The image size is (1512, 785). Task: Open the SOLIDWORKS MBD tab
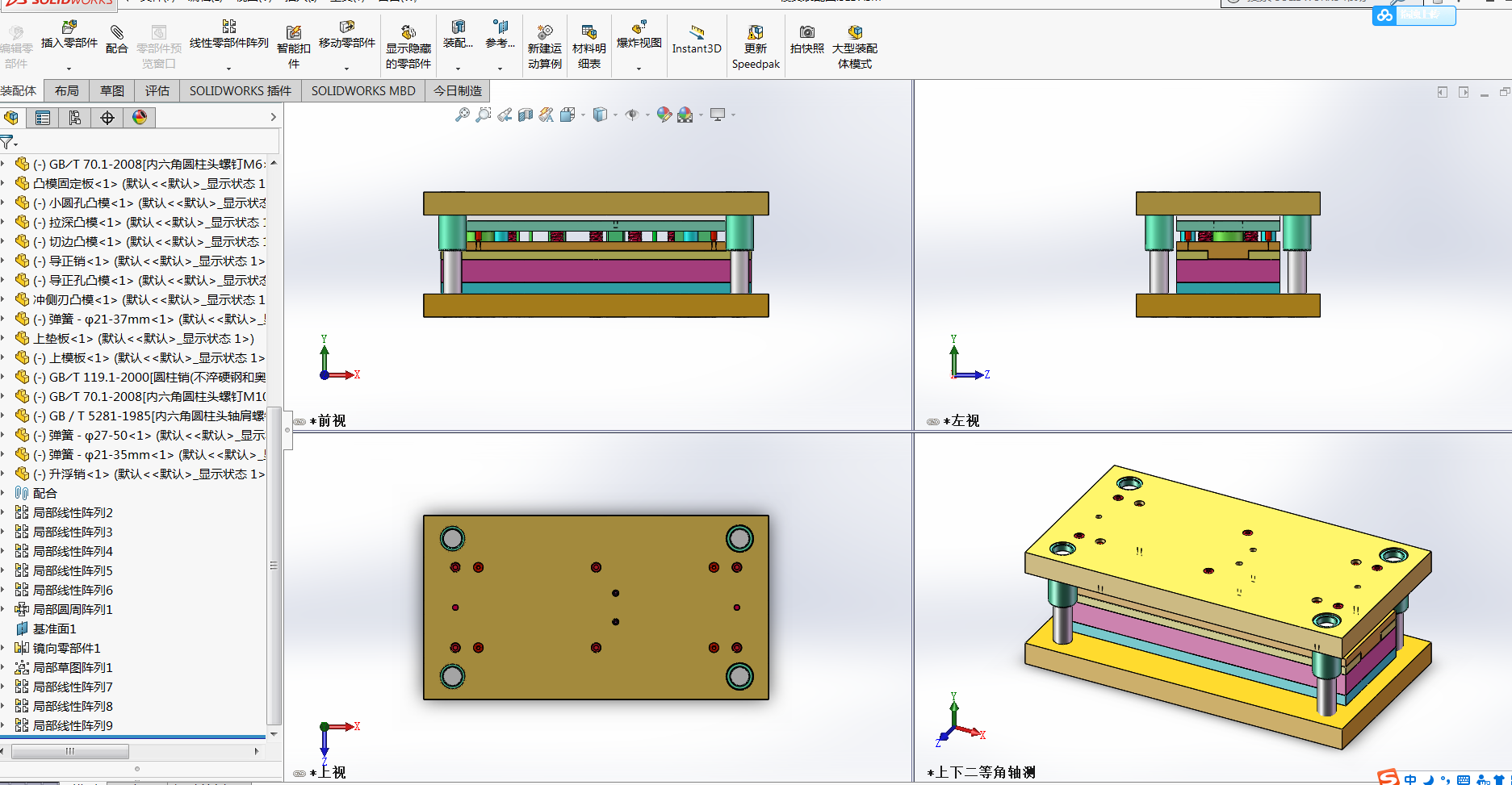click(x=363, y=90)
